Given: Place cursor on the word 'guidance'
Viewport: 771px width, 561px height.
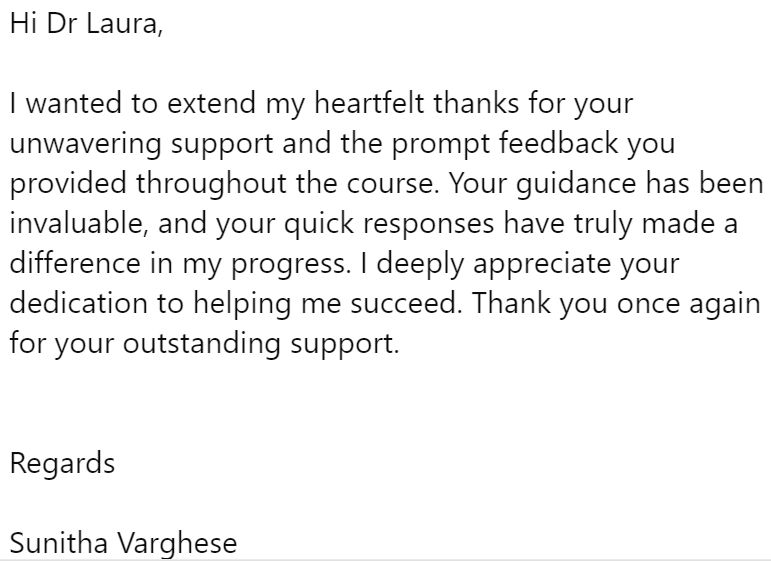Looking at the screenshot, I should click(x=577, y=184).
